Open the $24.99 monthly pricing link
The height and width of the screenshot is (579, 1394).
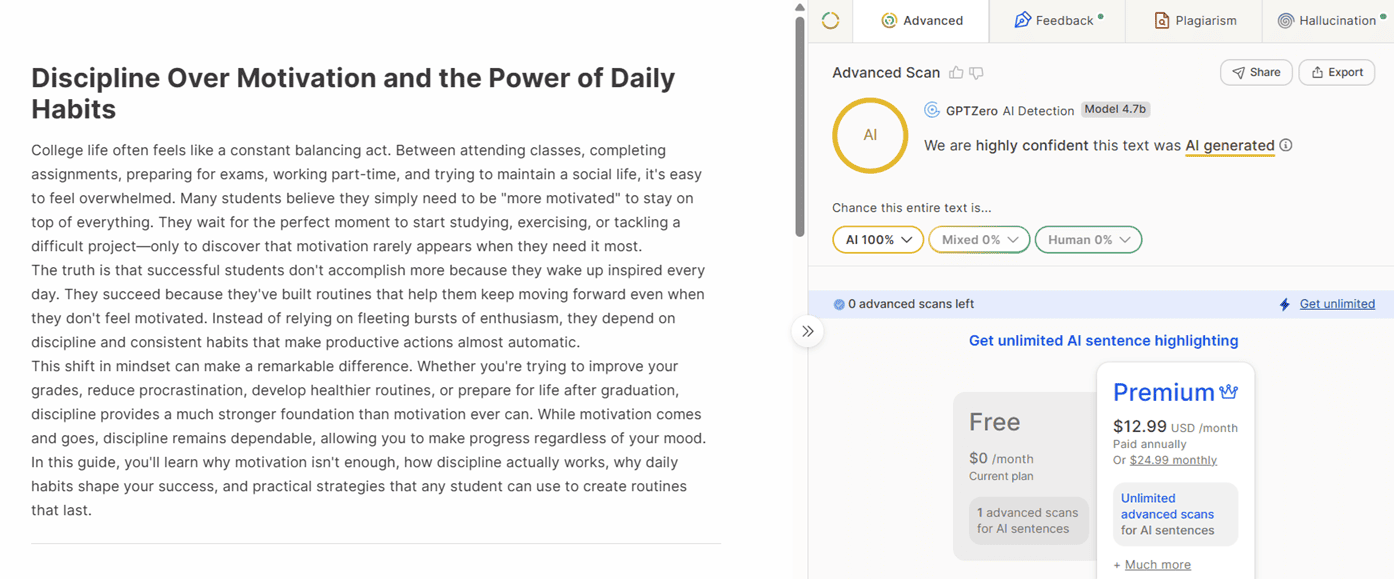[x=1173, y=460]
